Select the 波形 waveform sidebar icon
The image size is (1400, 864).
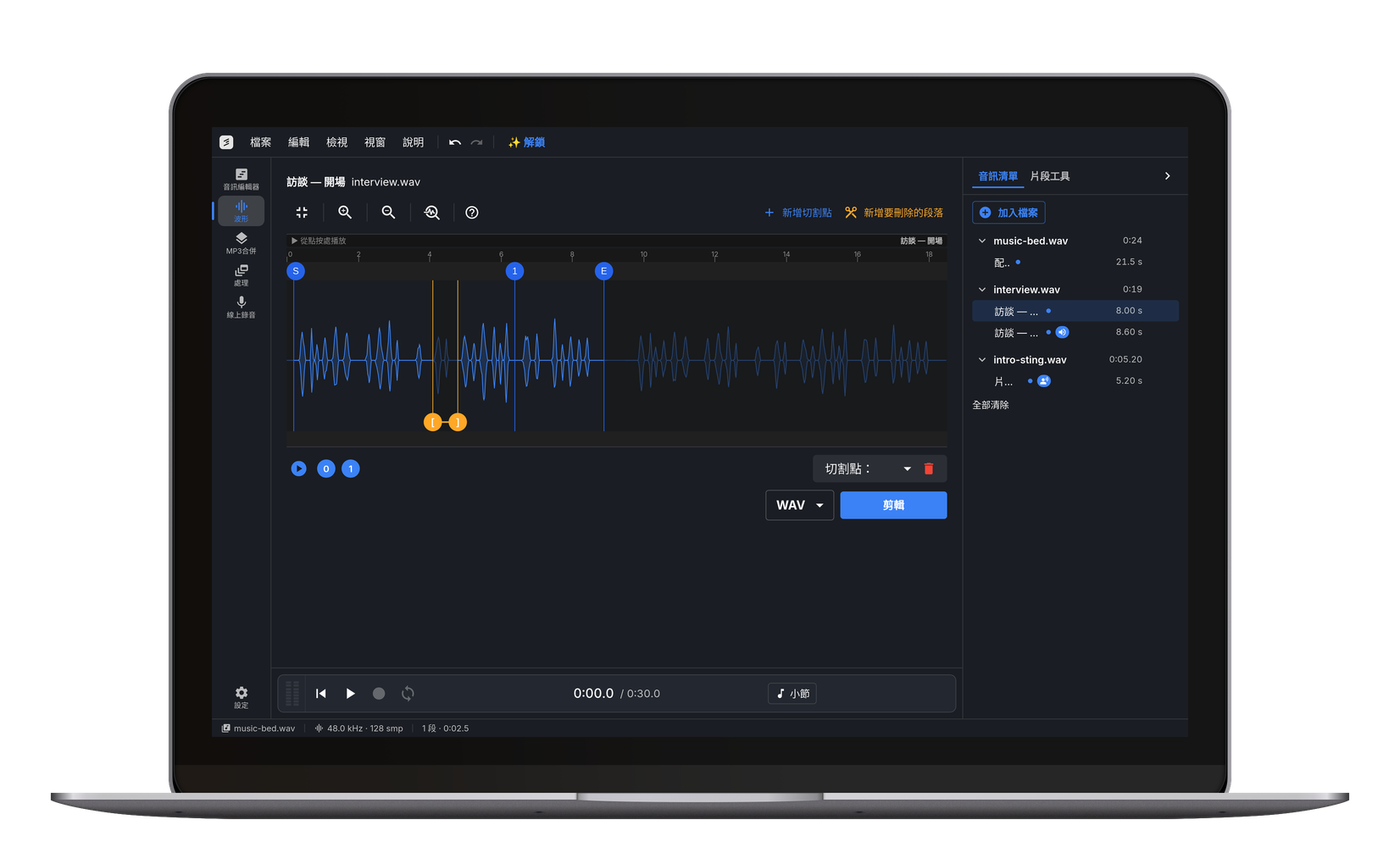241,211
